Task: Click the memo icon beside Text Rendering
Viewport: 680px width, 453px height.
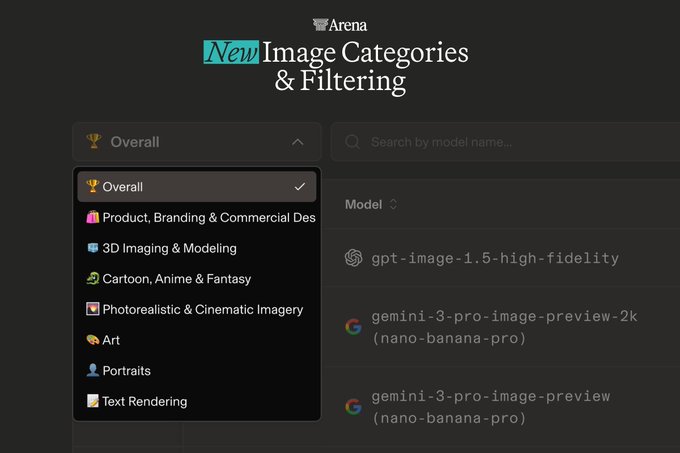Action: point(92,401)
